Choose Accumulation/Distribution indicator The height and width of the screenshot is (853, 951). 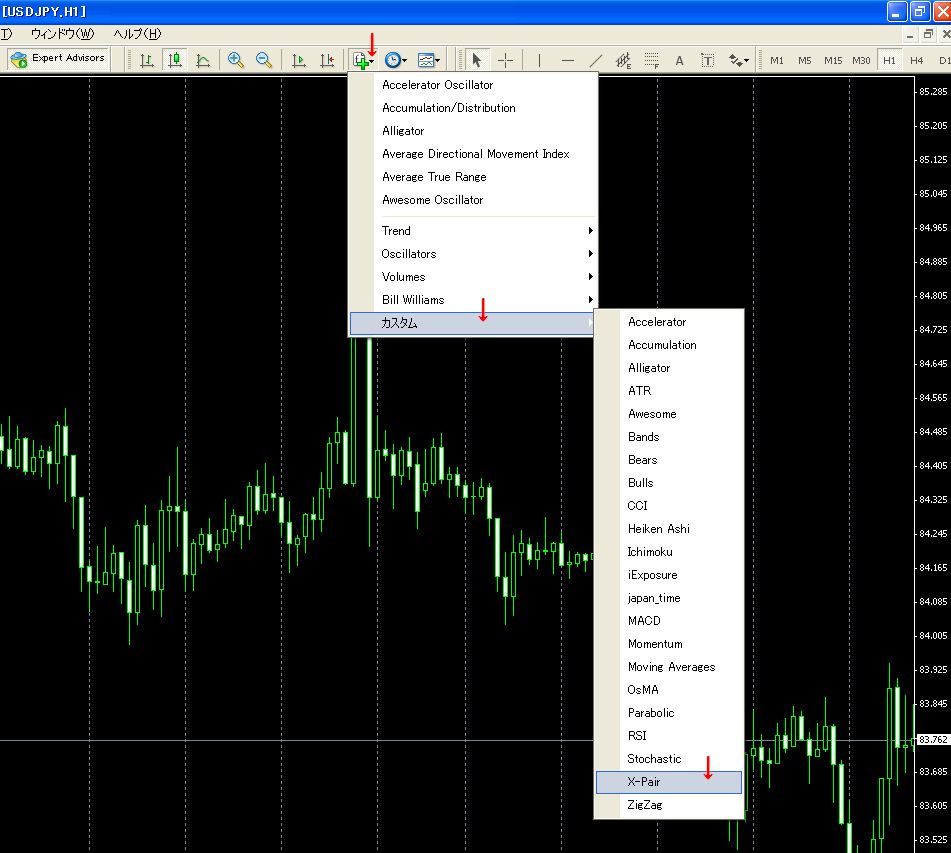pos(473,108)
